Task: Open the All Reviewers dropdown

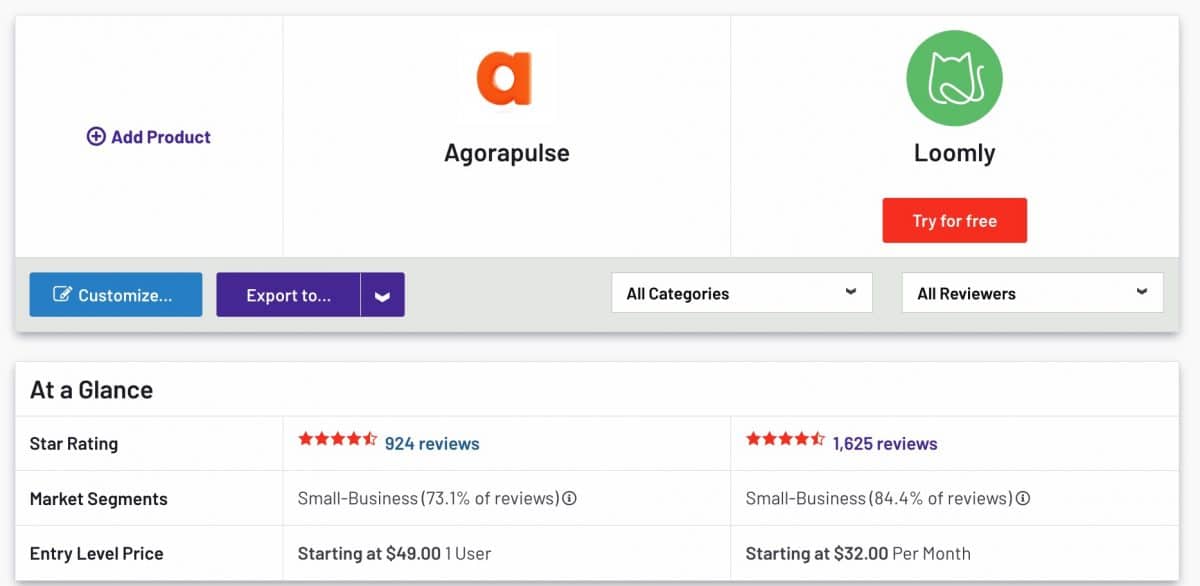Action: coord(1032,293)
